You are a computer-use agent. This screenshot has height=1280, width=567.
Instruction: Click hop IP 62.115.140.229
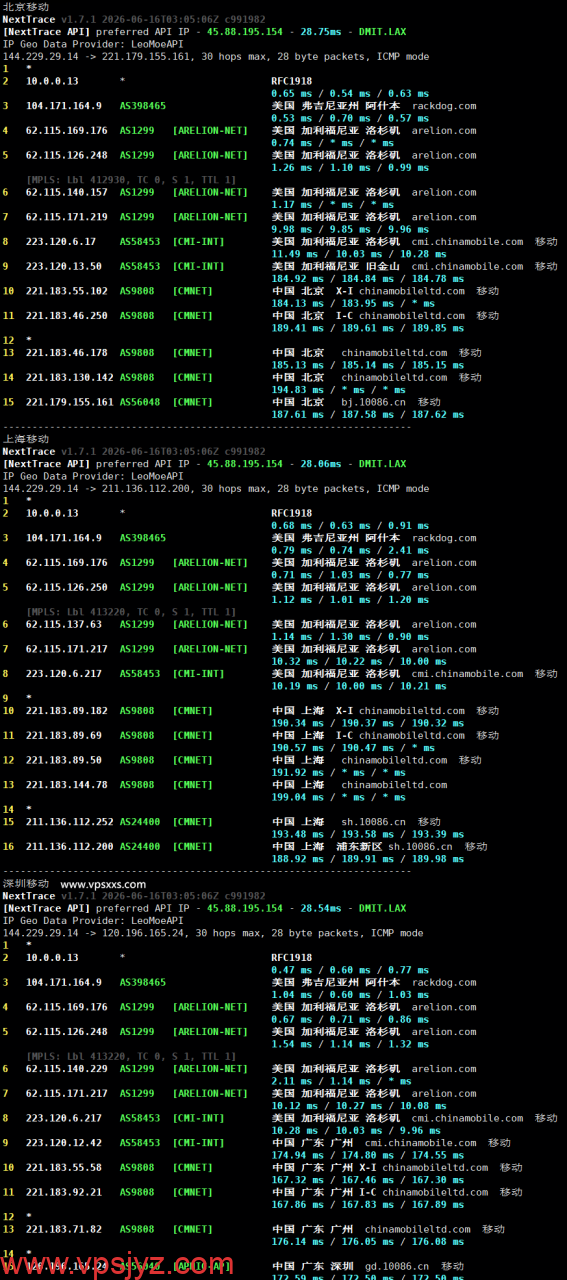[66, 1068]
